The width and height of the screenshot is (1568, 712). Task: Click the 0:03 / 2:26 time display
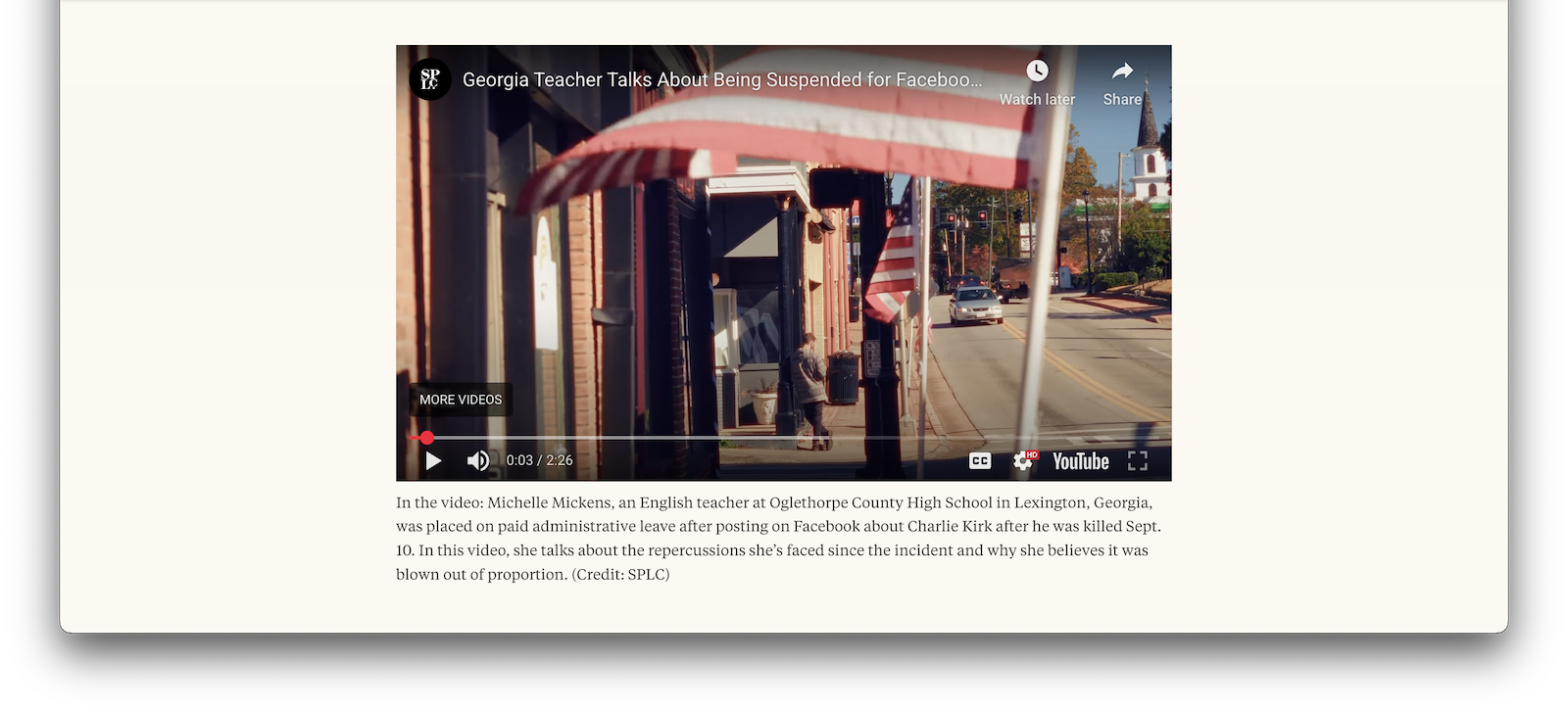(539, 460)
